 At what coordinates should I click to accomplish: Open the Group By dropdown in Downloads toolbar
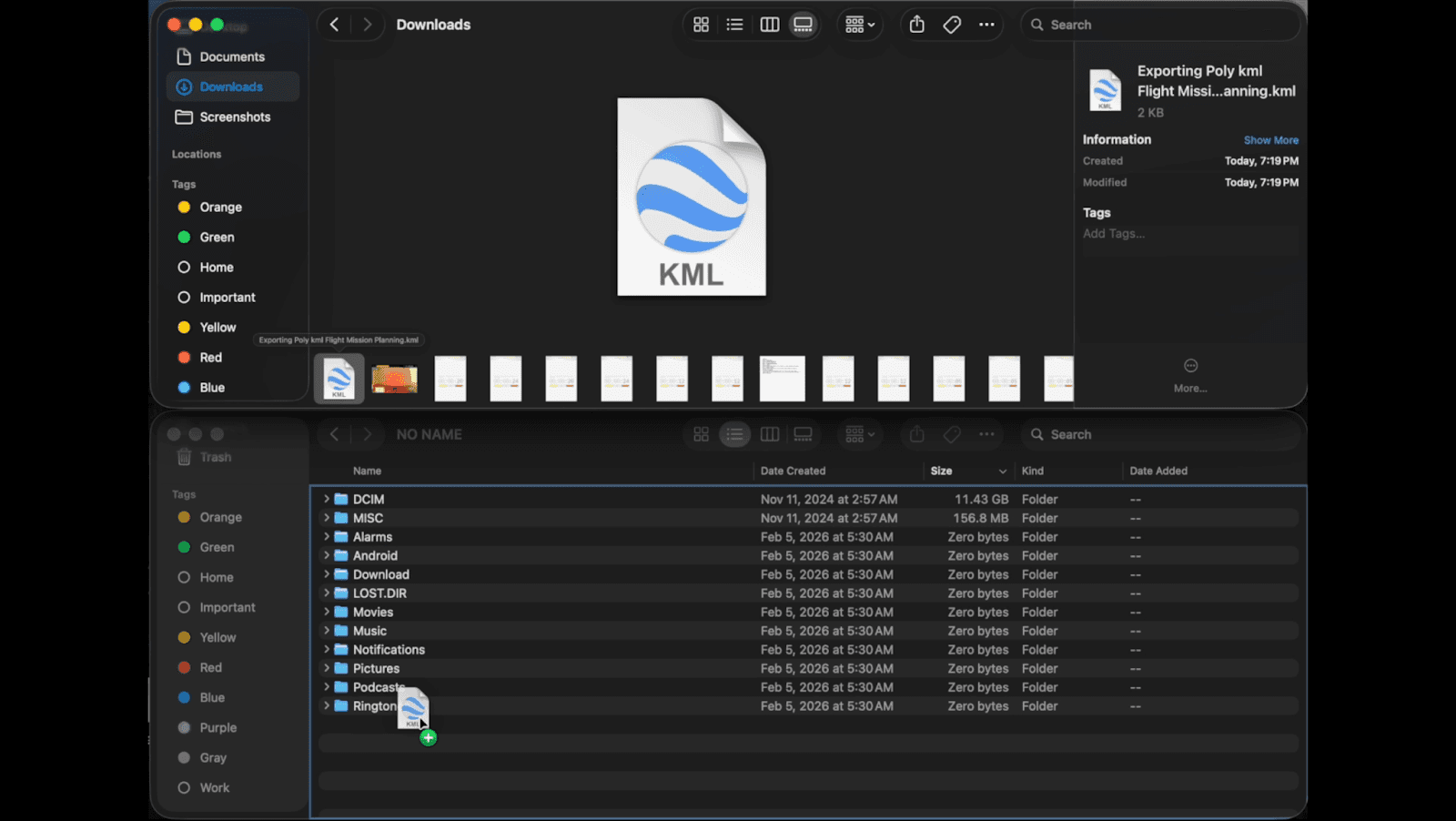pyautogui.click(x=859, y=25)
